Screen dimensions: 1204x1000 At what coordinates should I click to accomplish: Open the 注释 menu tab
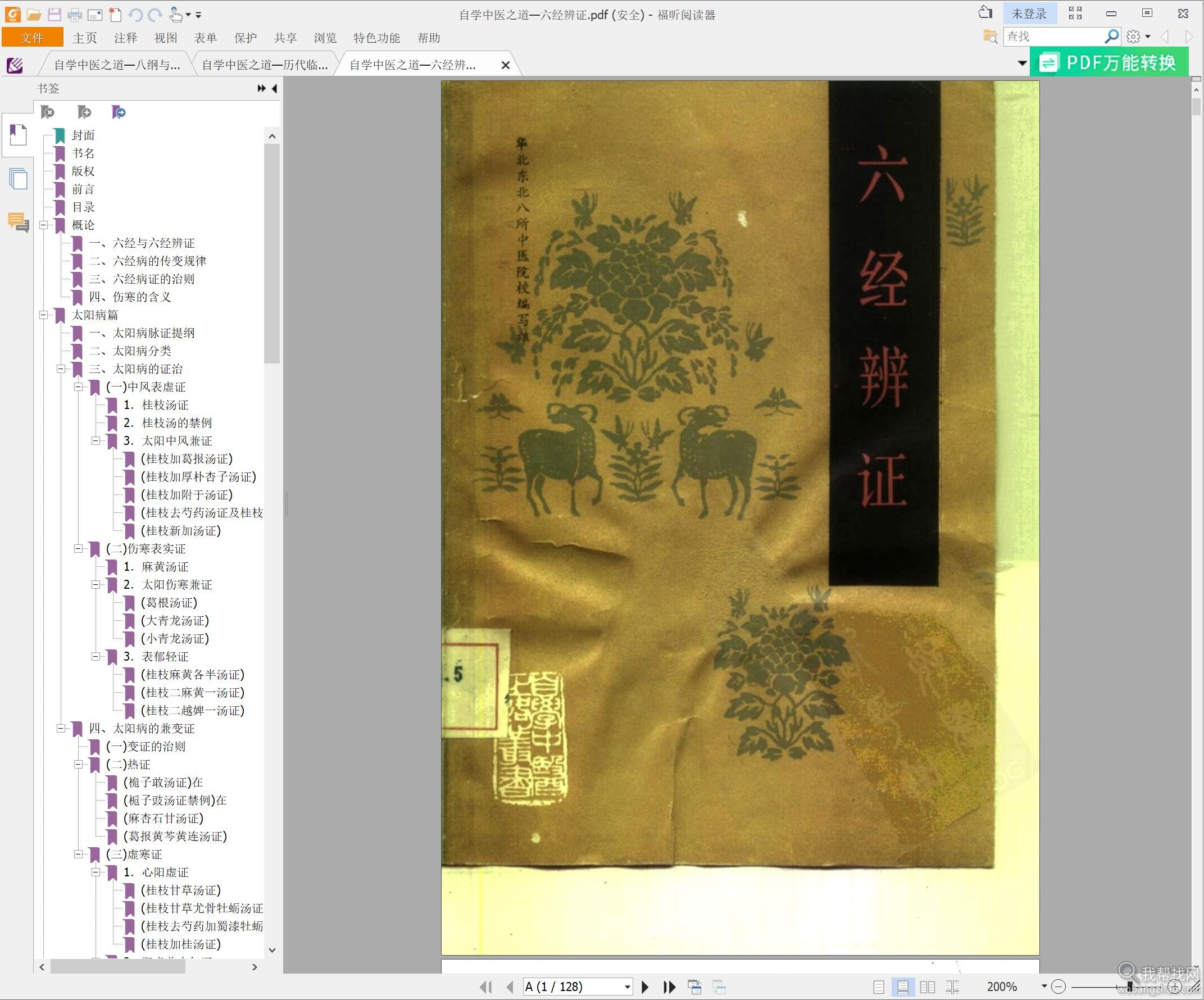click(x=125, y=38)
